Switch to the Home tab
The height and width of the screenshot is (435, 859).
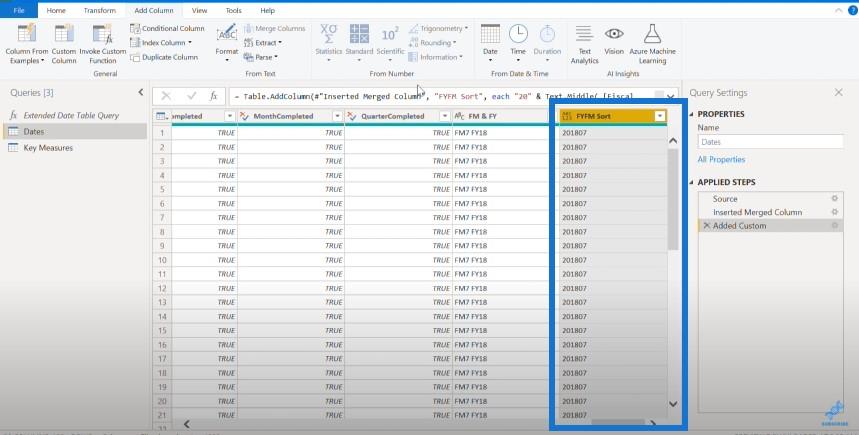coord(56,10)
